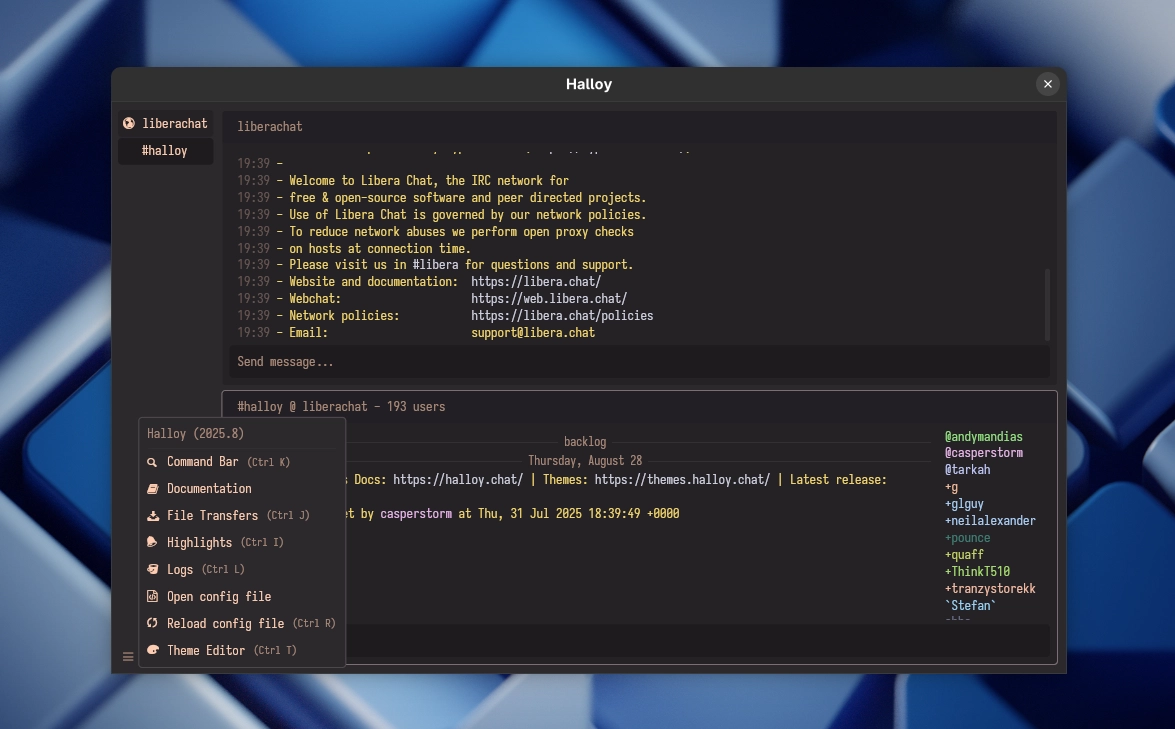The width and height of the screenshot is (1175, 729).
Task: Open File Transfers via its download icon
Action: coord(152,515)
